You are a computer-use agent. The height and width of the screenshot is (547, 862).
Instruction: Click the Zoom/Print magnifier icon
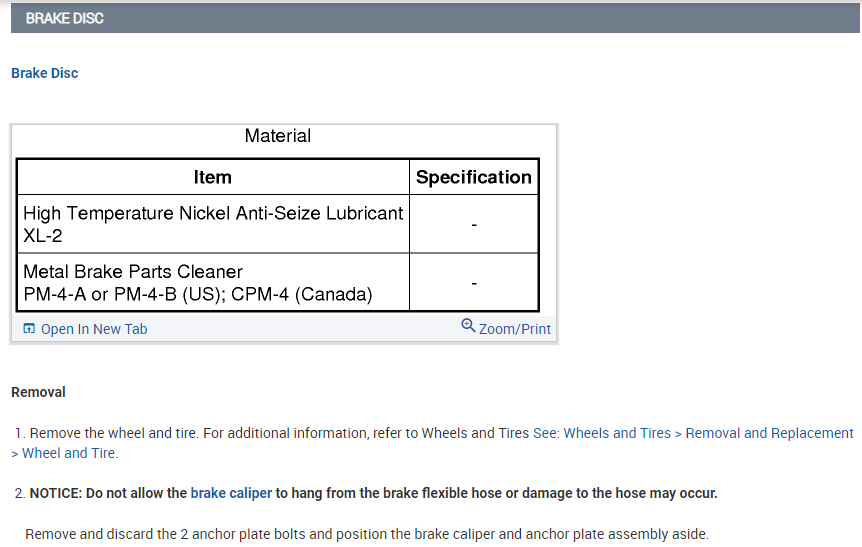click(x=468, y=326)
